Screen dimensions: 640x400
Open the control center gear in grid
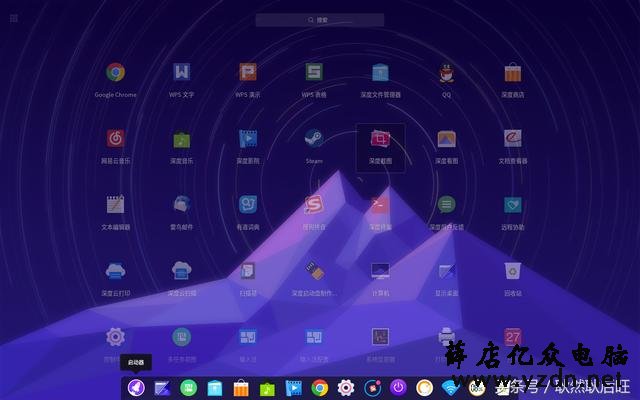coord(116,337)
